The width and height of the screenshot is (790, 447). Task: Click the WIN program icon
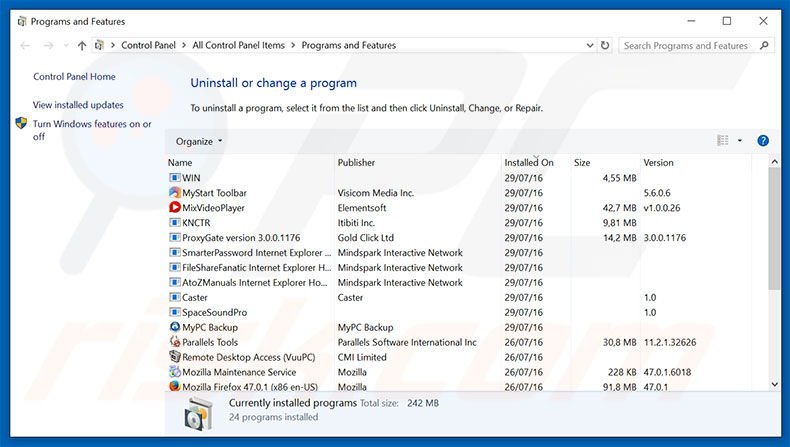coord(174,178)
